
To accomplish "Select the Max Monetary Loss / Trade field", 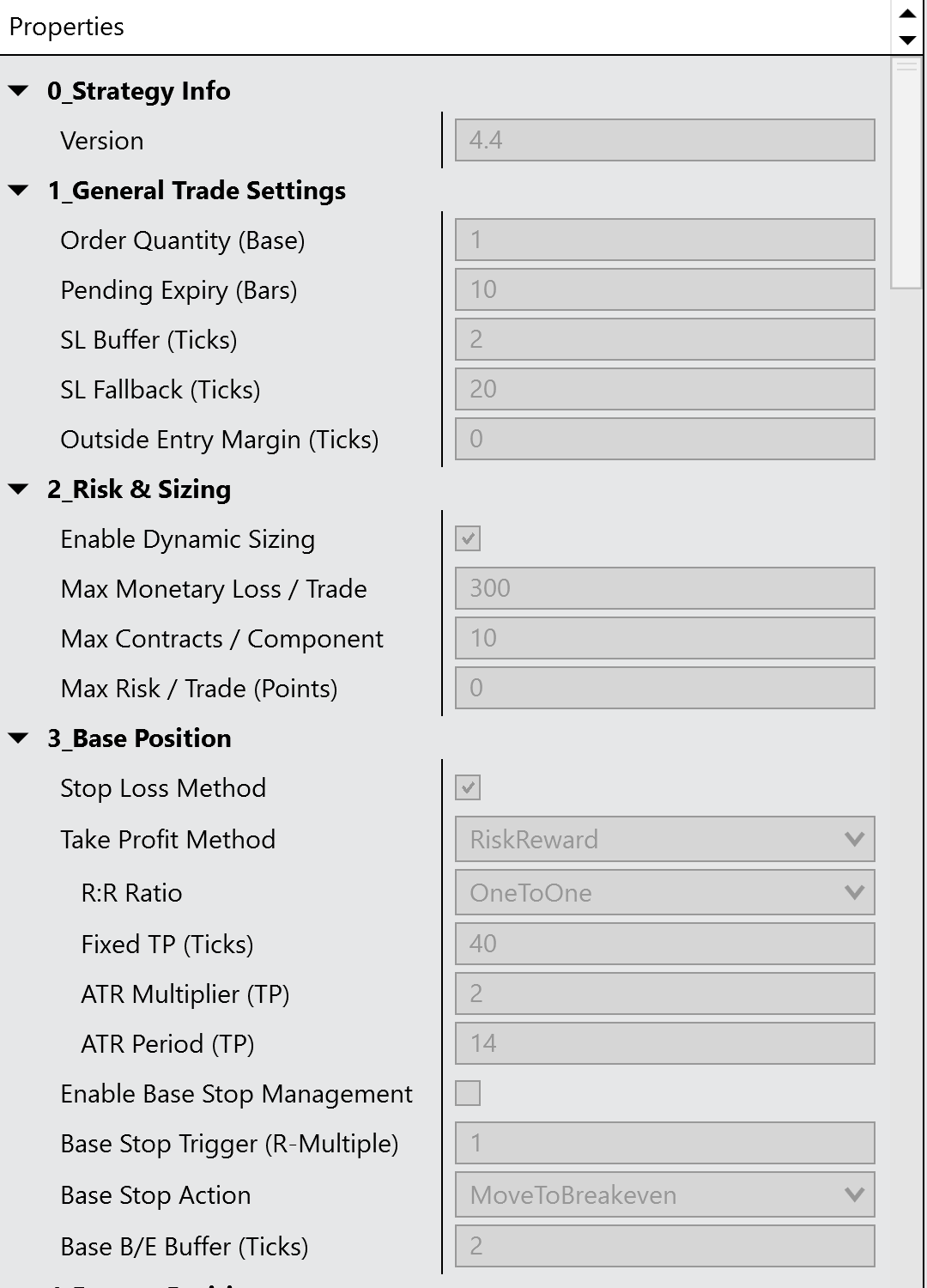I will click(664, 589).
